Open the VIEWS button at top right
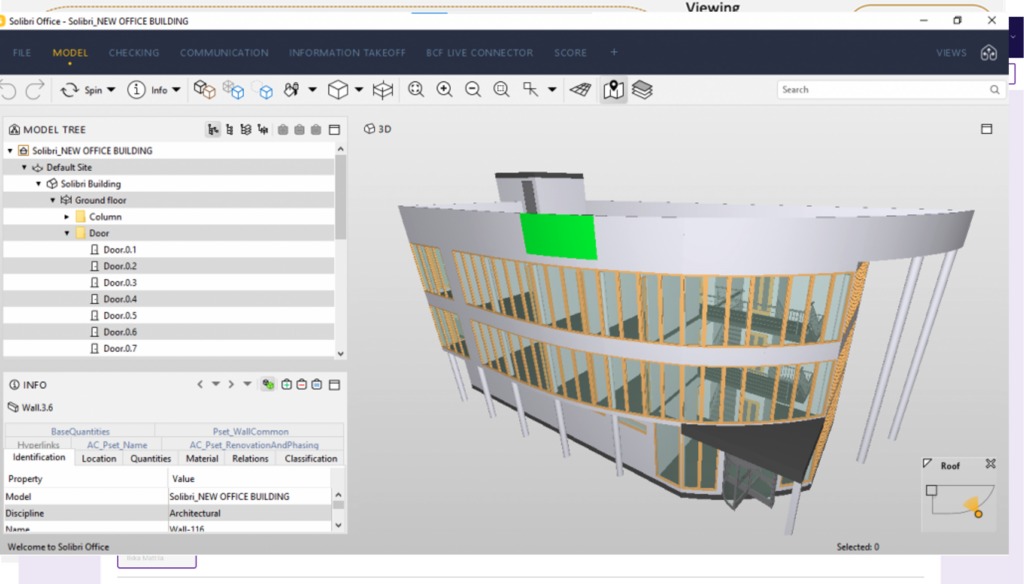 (x=951, y=53)
